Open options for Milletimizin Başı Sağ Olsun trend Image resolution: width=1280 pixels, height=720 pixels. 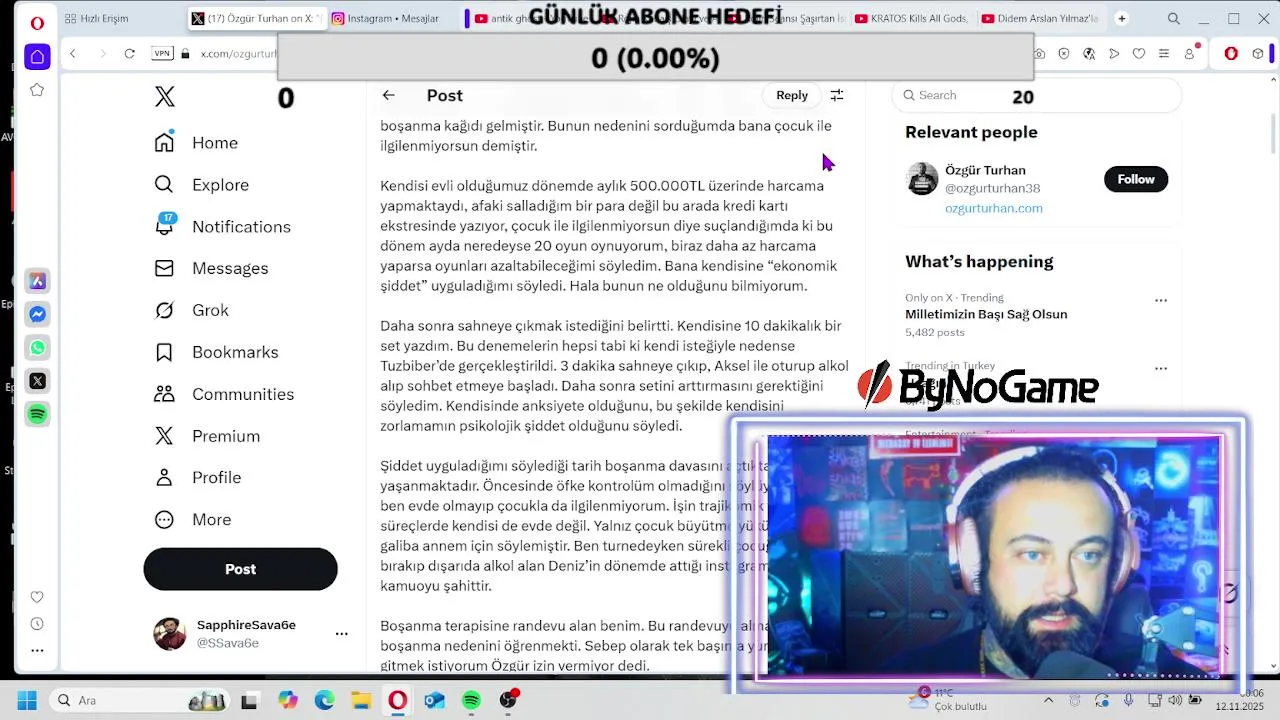(x=1161, y=300)
